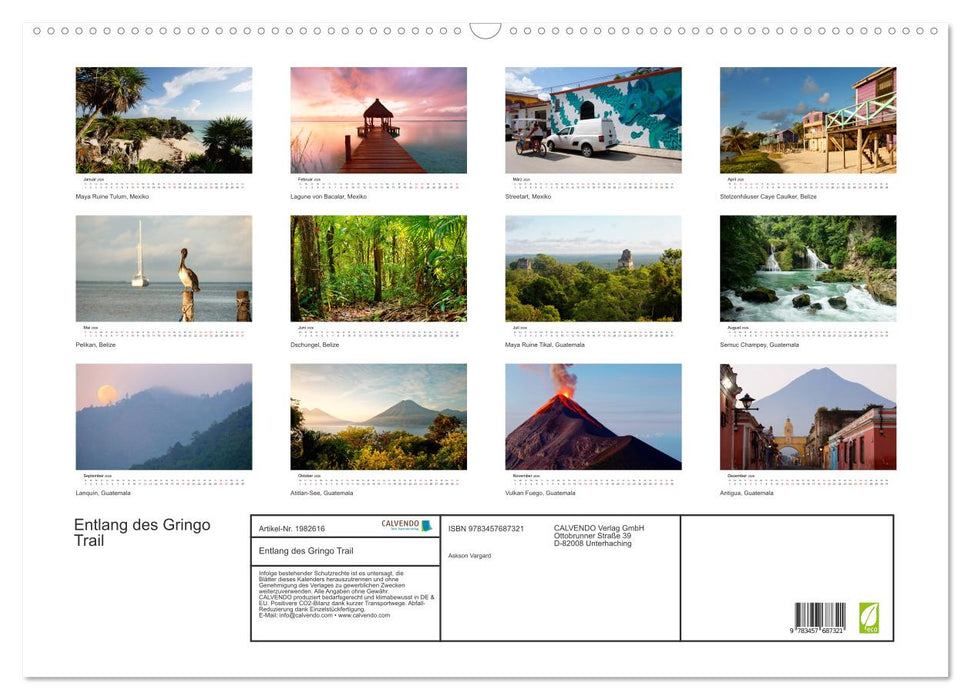Viewport: 971px width, 700px height.
Task: Select the Atitlan-See lake image
Action: point(378,416)
